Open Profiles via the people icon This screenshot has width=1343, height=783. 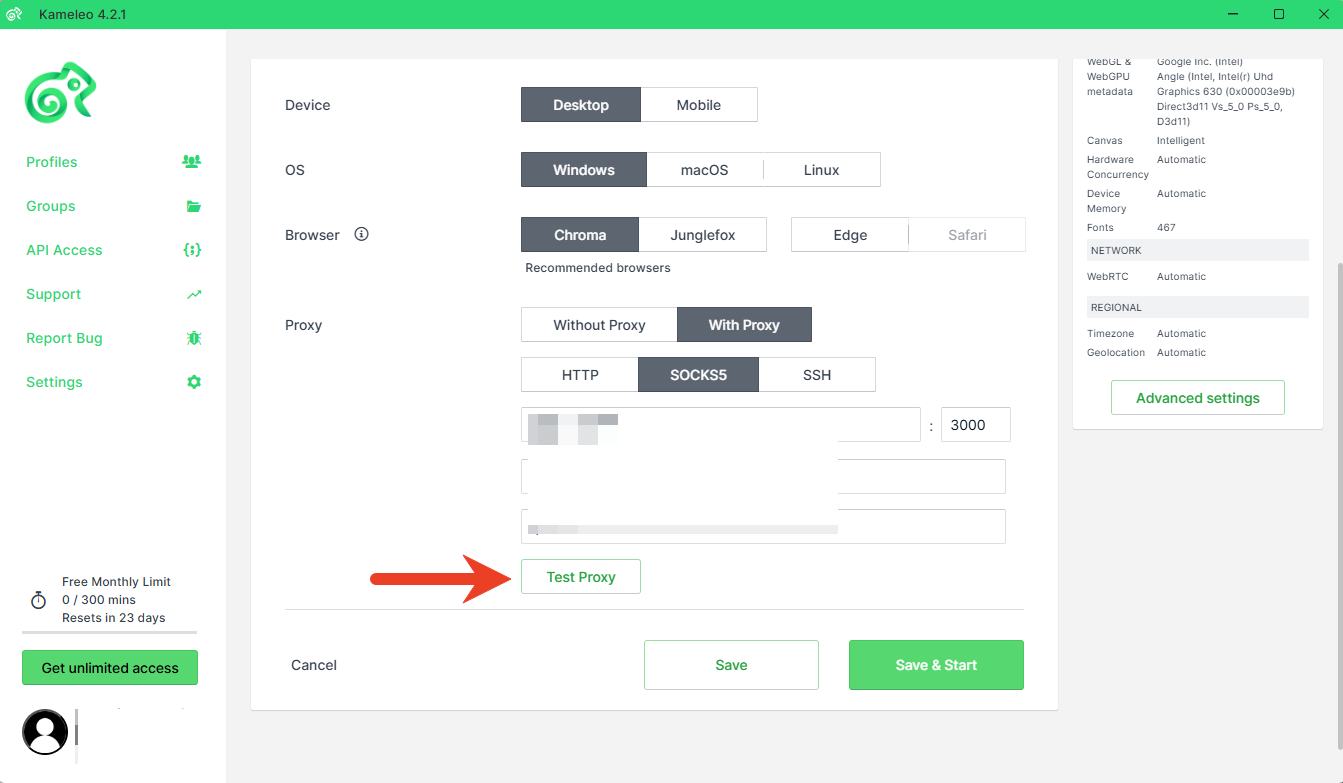192,162
